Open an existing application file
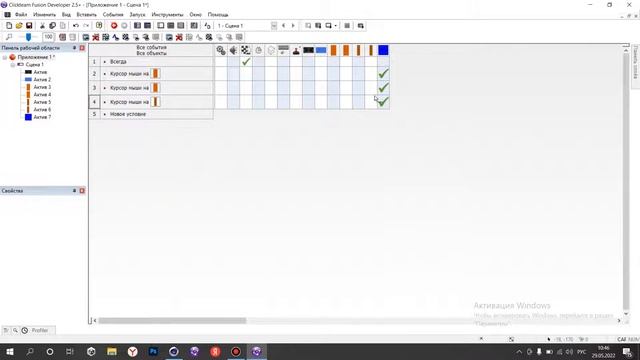 pos(19,26)
